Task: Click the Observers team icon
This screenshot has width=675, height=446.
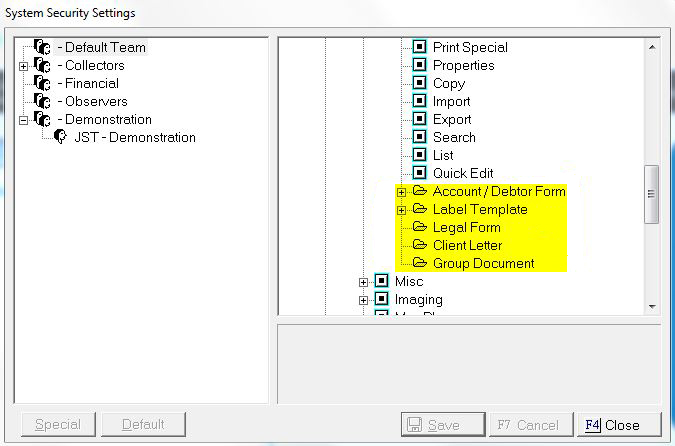Action: [x=42, y=101]
